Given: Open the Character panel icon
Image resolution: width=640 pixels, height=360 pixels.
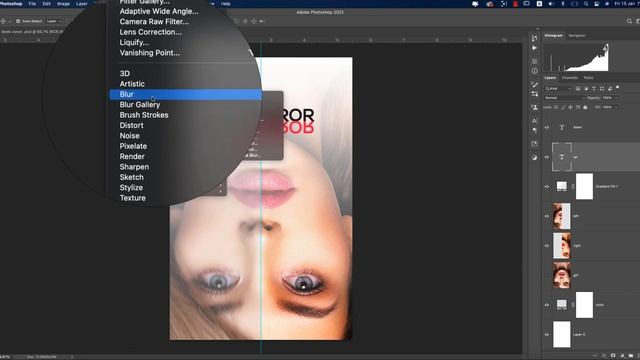Looking at the screenshot, I should [534, 121].
